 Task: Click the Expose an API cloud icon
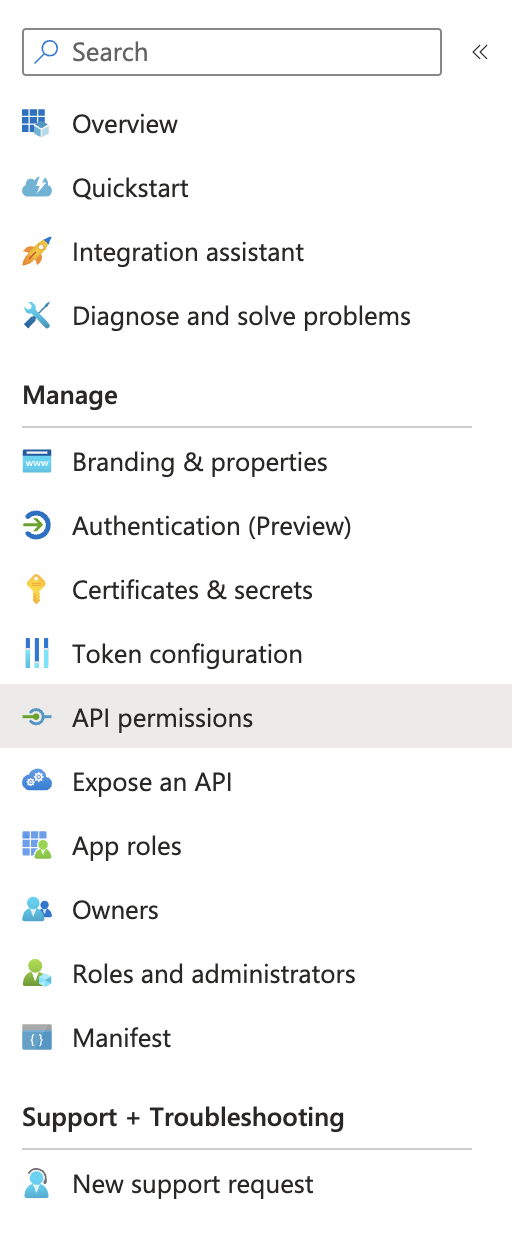[36, 782]
